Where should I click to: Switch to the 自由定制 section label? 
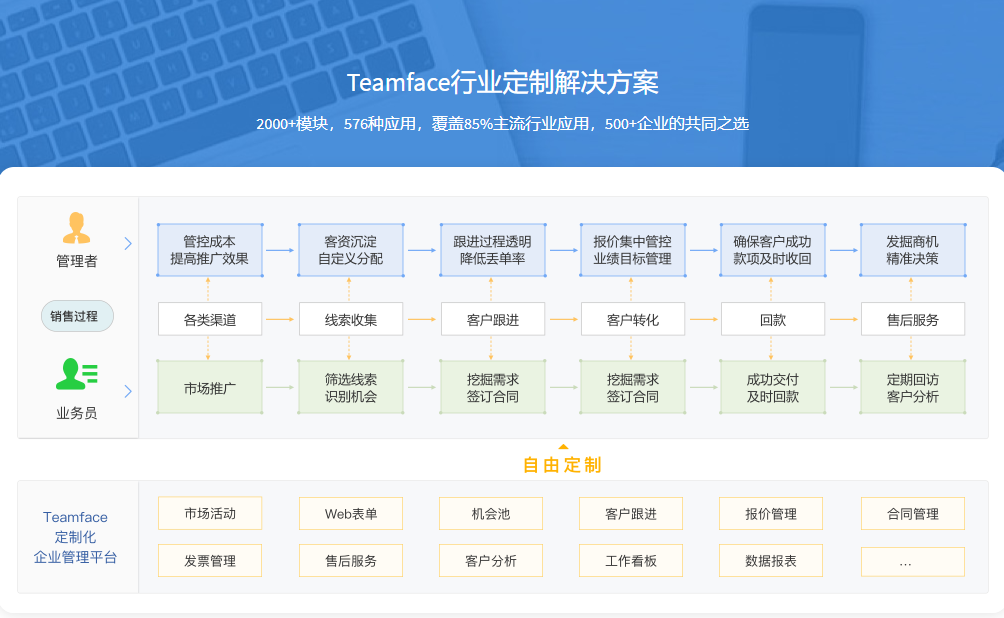(x=563, y=465)
